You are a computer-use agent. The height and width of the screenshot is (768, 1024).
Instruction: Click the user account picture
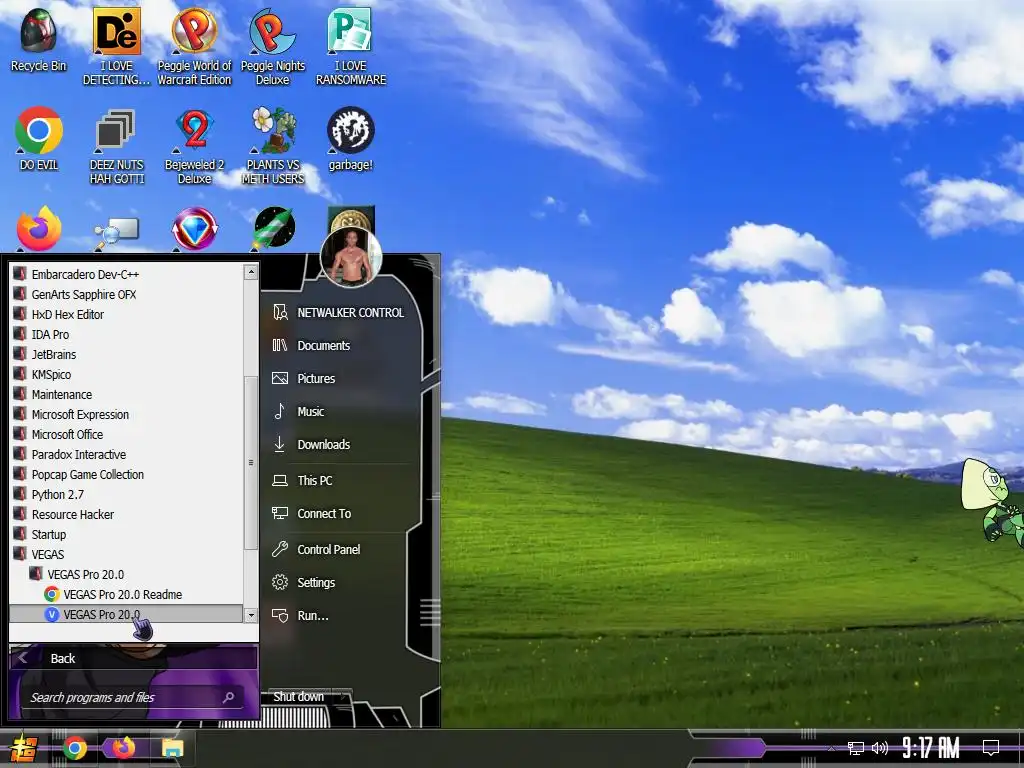pyautogui.click(x=351, y=257)
